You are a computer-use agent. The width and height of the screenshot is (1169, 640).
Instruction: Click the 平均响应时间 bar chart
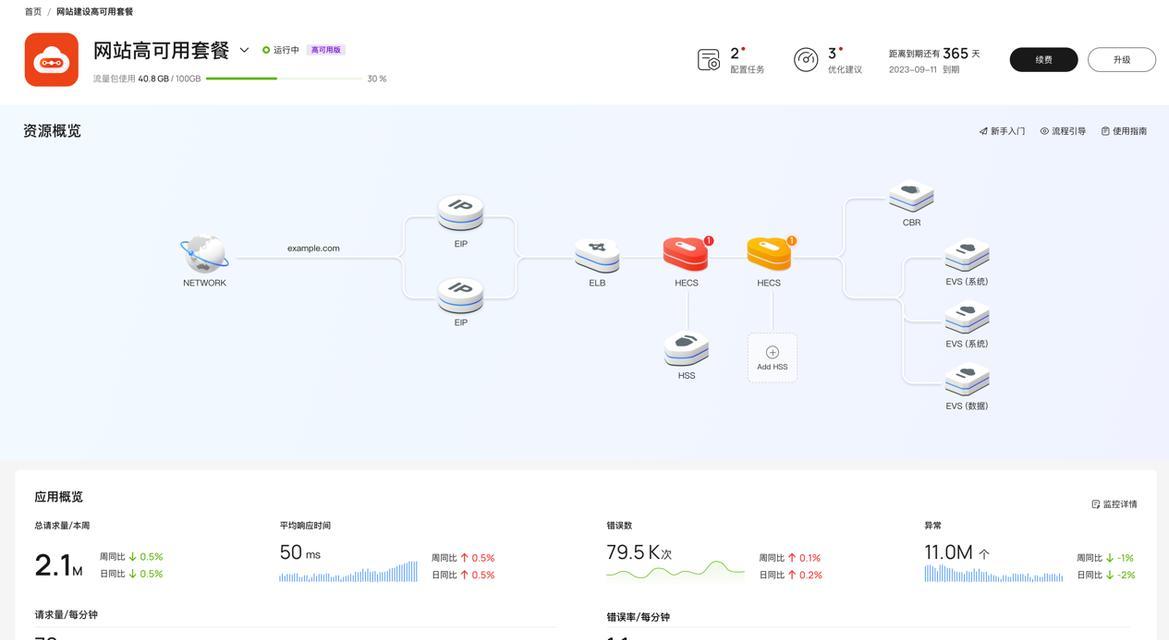[x=348, y=571]
